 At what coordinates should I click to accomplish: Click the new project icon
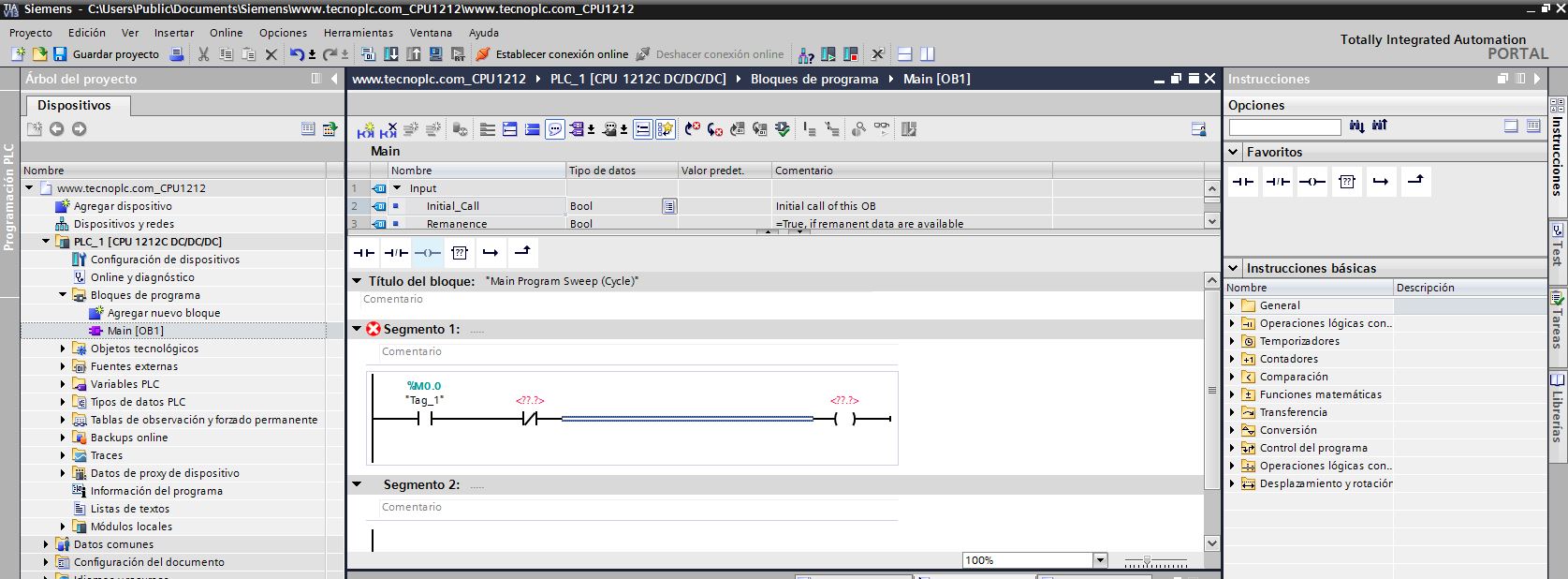pyautogui.click(x=18, y=54)
